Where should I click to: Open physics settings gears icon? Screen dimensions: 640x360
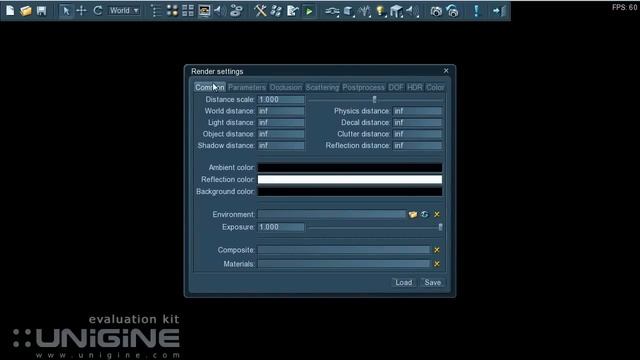coord(236,11)
